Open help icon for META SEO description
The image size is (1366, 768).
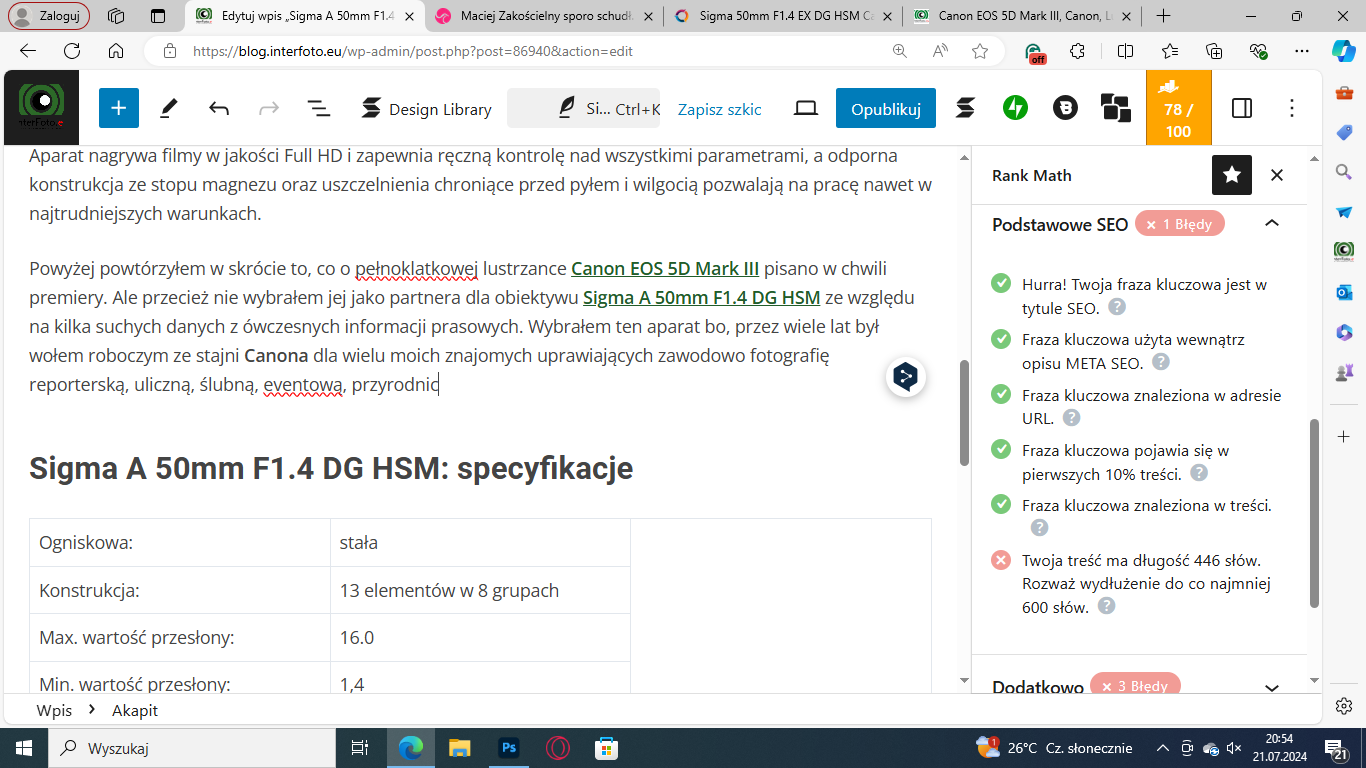(1161, 362)
